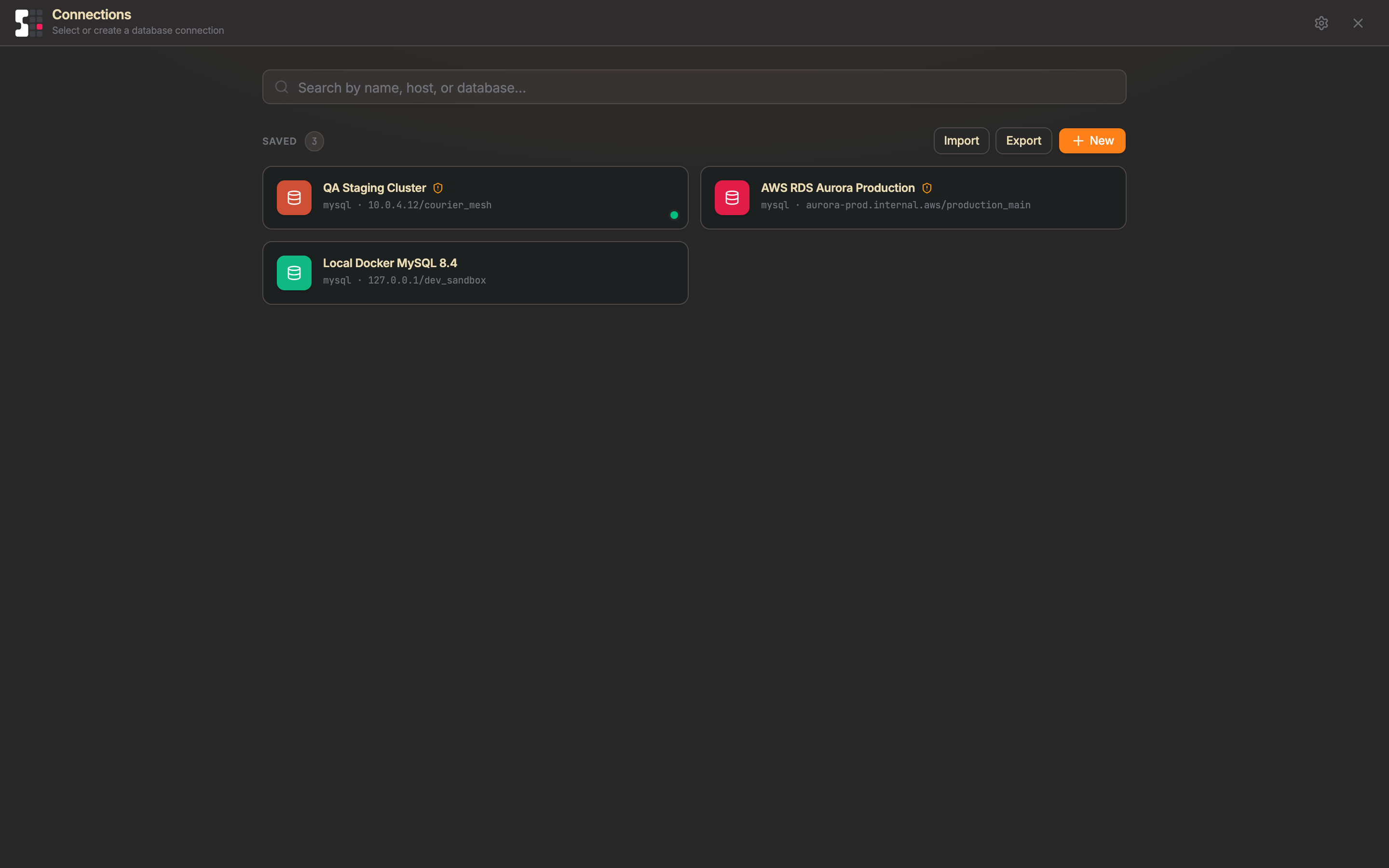The height and width of the screenshot is (868, 1389).
Task: Create a New connection
Action: [x=1092, y=141]
